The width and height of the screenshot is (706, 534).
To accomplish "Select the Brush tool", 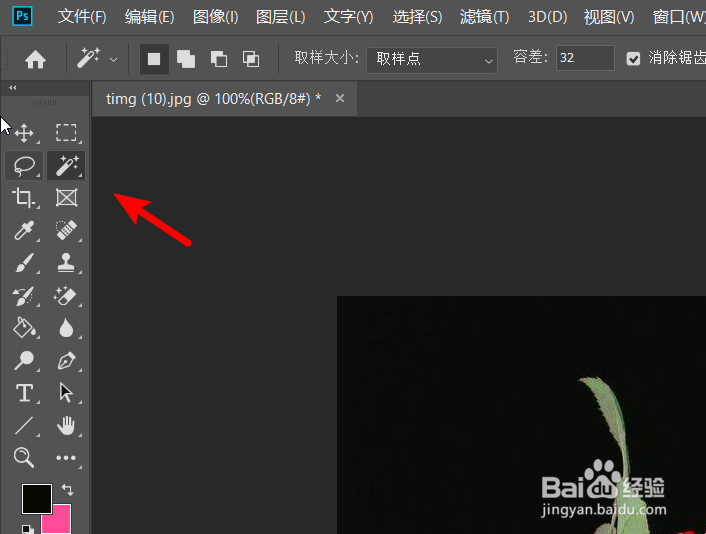I will (24, 263).
